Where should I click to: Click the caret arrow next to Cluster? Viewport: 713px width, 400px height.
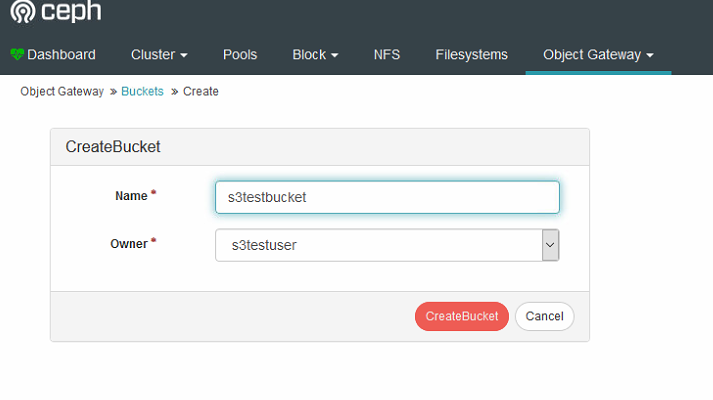(x=184, y=55)
